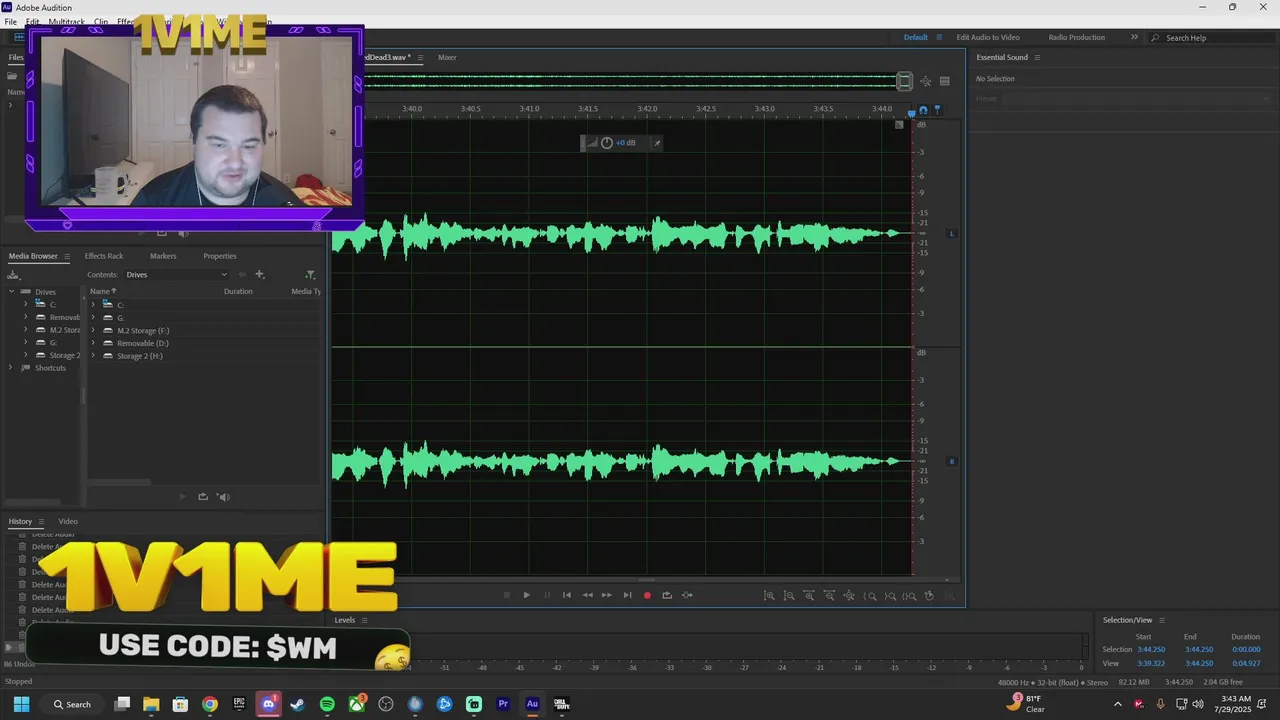Select M.2 Storage (F:) drive row

point(204,330)
